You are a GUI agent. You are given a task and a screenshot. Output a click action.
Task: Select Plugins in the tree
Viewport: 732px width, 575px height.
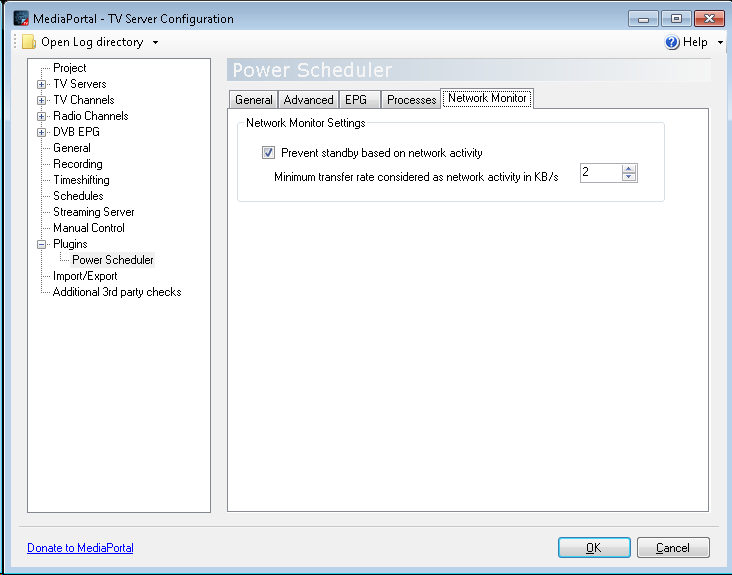point(70,244)
